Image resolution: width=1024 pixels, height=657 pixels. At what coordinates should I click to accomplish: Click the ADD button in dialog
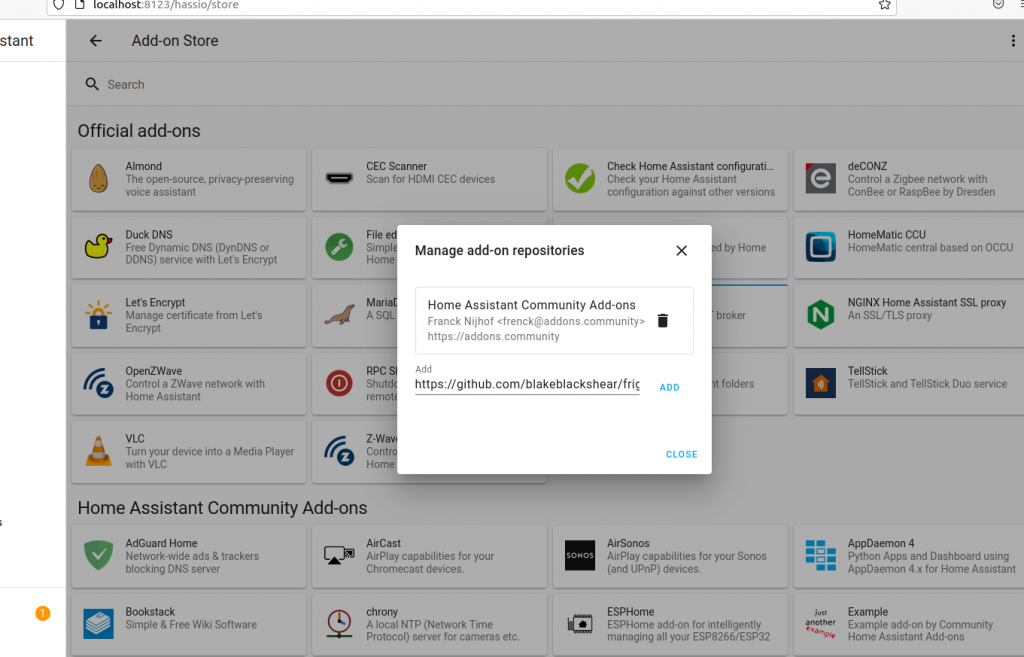pyautogui.click(x=669, y=387)
